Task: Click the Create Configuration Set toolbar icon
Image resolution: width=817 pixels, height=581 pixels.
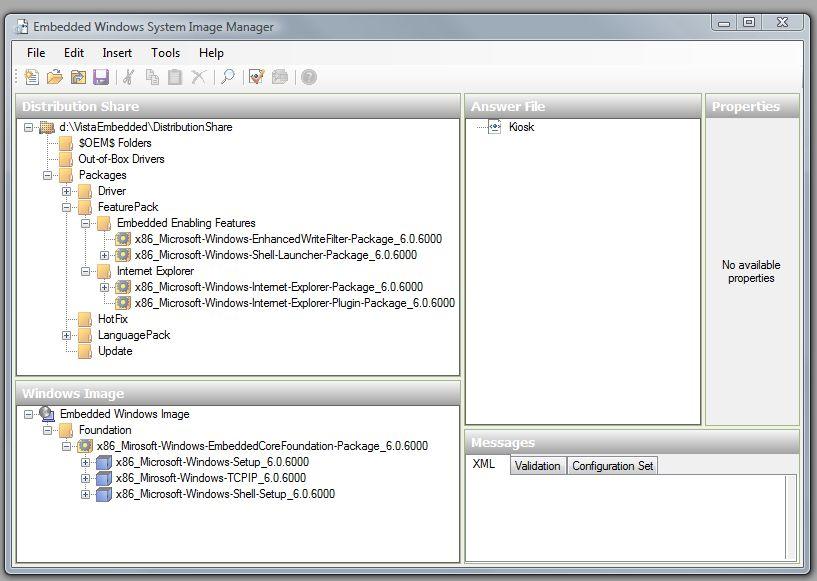Action: [x=280, y=77]
